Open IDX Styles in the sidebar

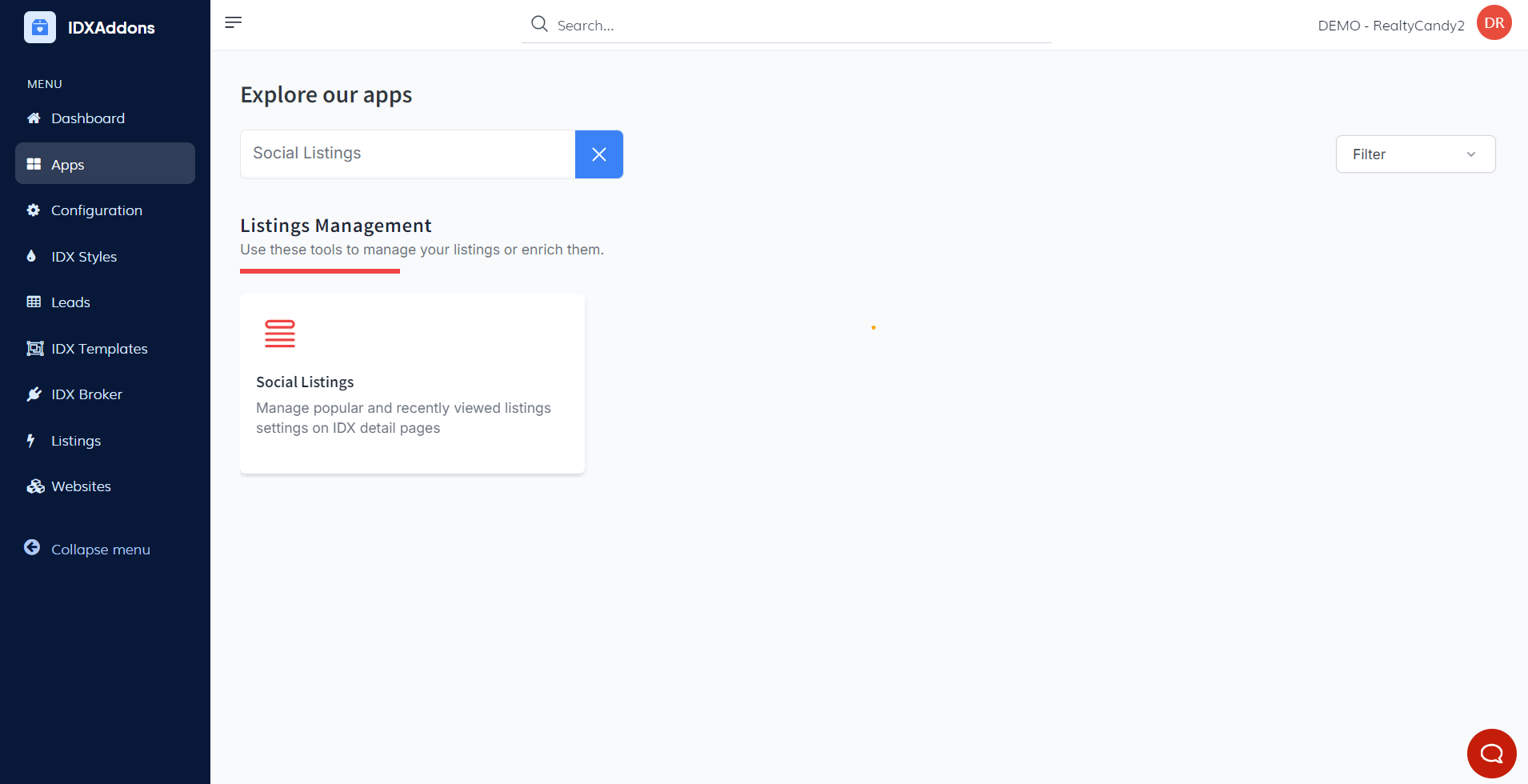[x=84, y=257]
